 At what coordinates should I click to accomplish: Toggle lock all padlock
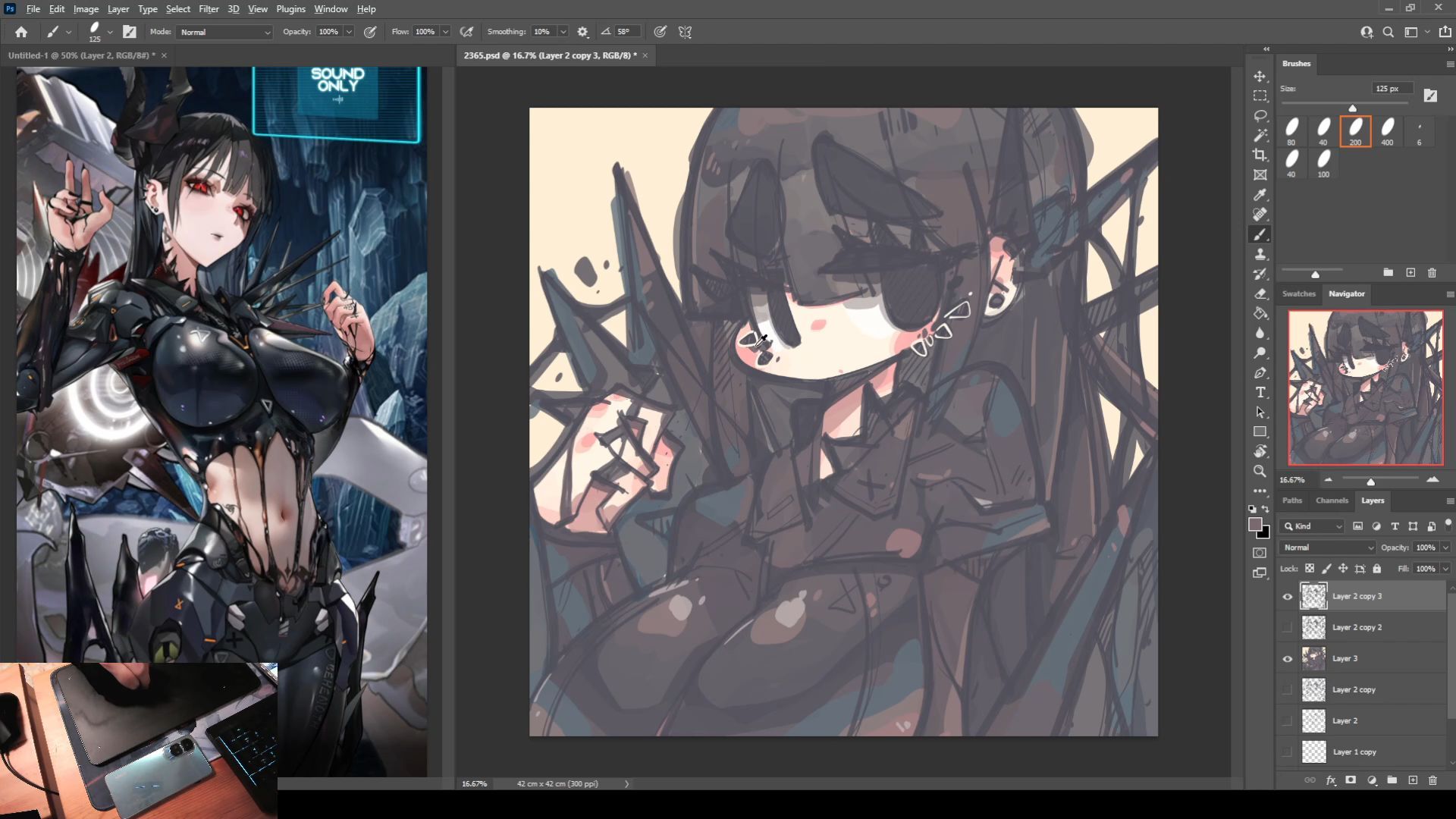click(1377, 569)
